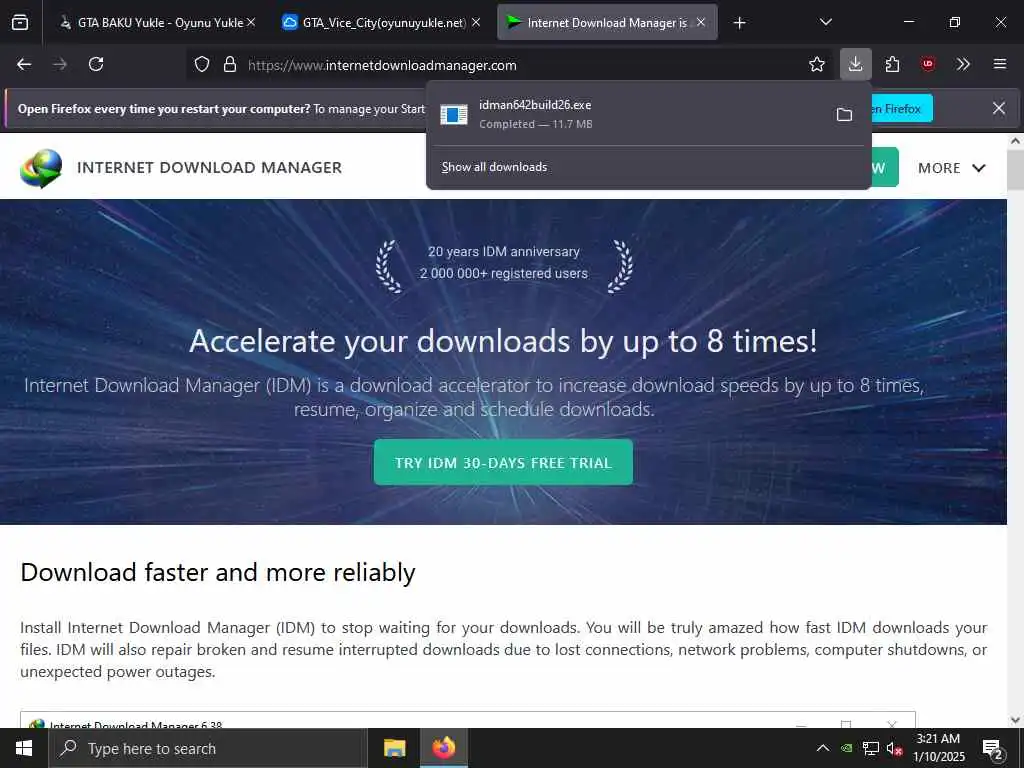Dismiss the Open Firefox startup notification

pyautogui.click(x=999, y=108)
